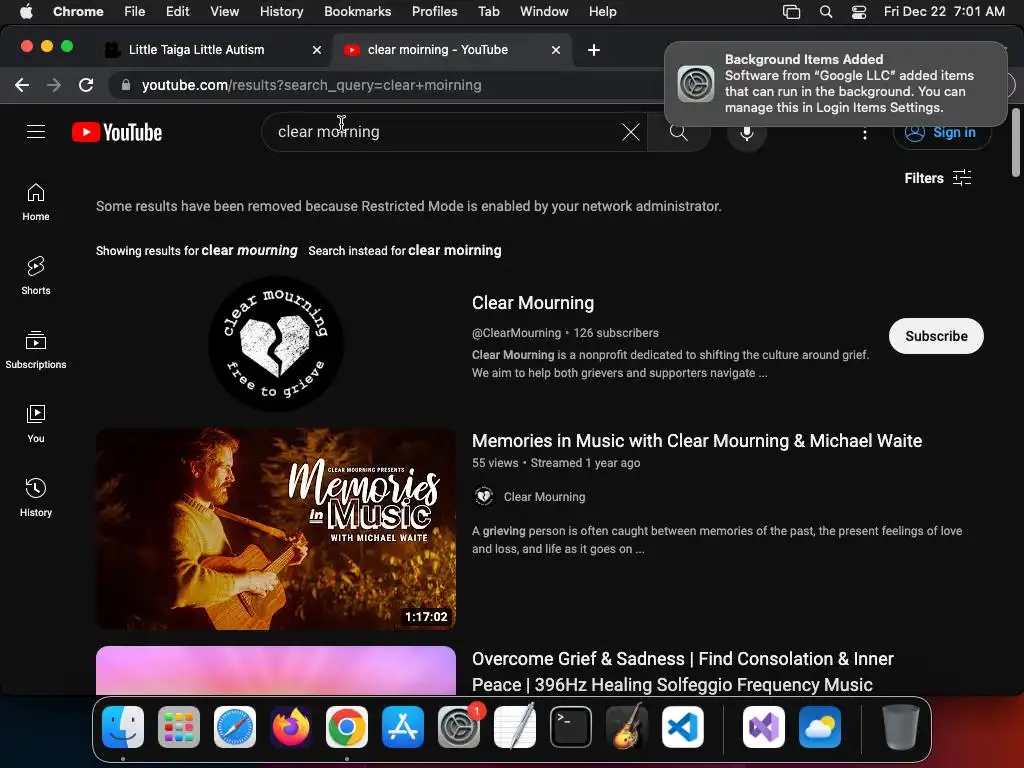Open the YouTube hamburger guide menu
Viewport: 1024px width, 768px height.
tap(36, 132)
